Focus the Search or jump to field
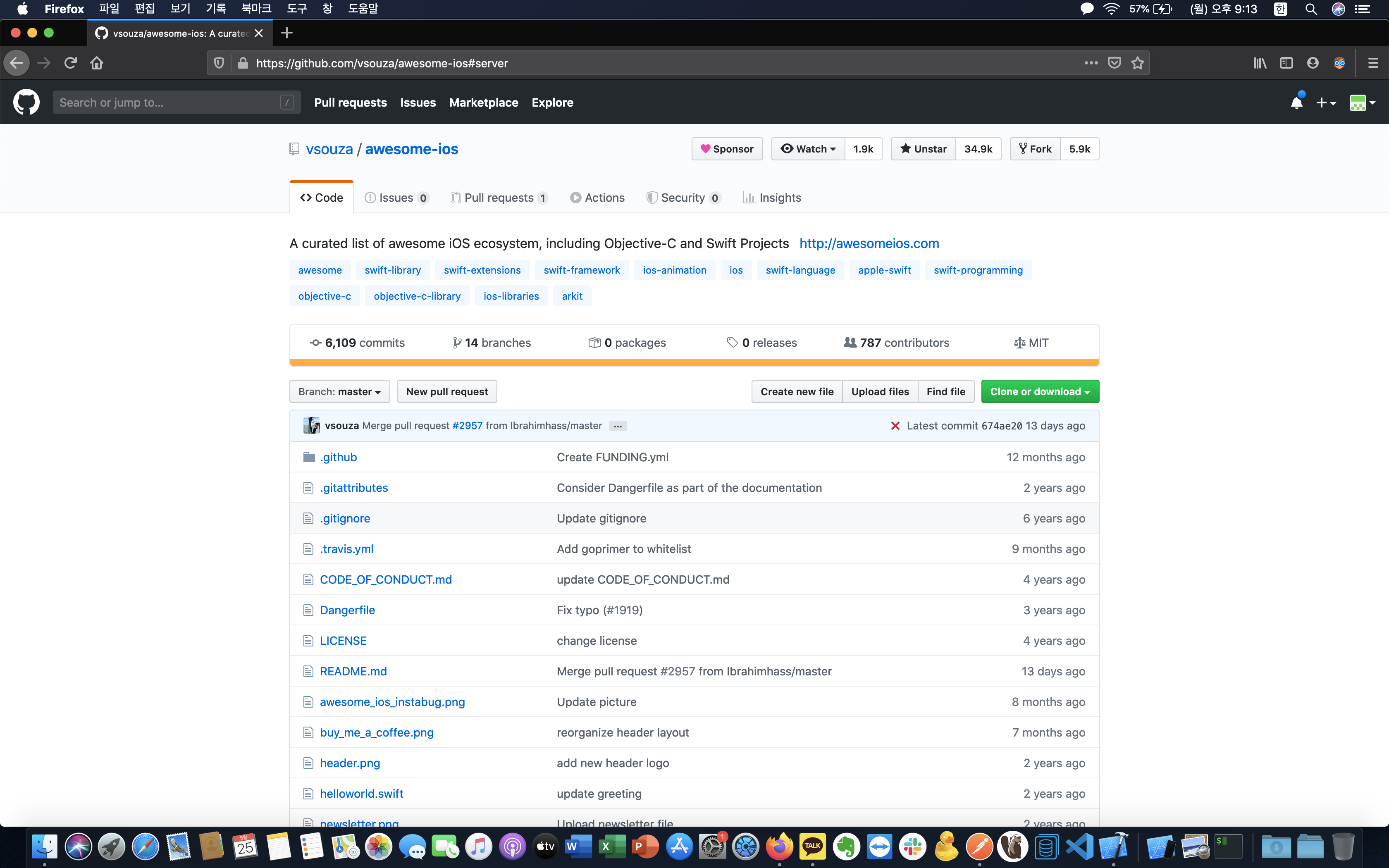 pos(176,102)
